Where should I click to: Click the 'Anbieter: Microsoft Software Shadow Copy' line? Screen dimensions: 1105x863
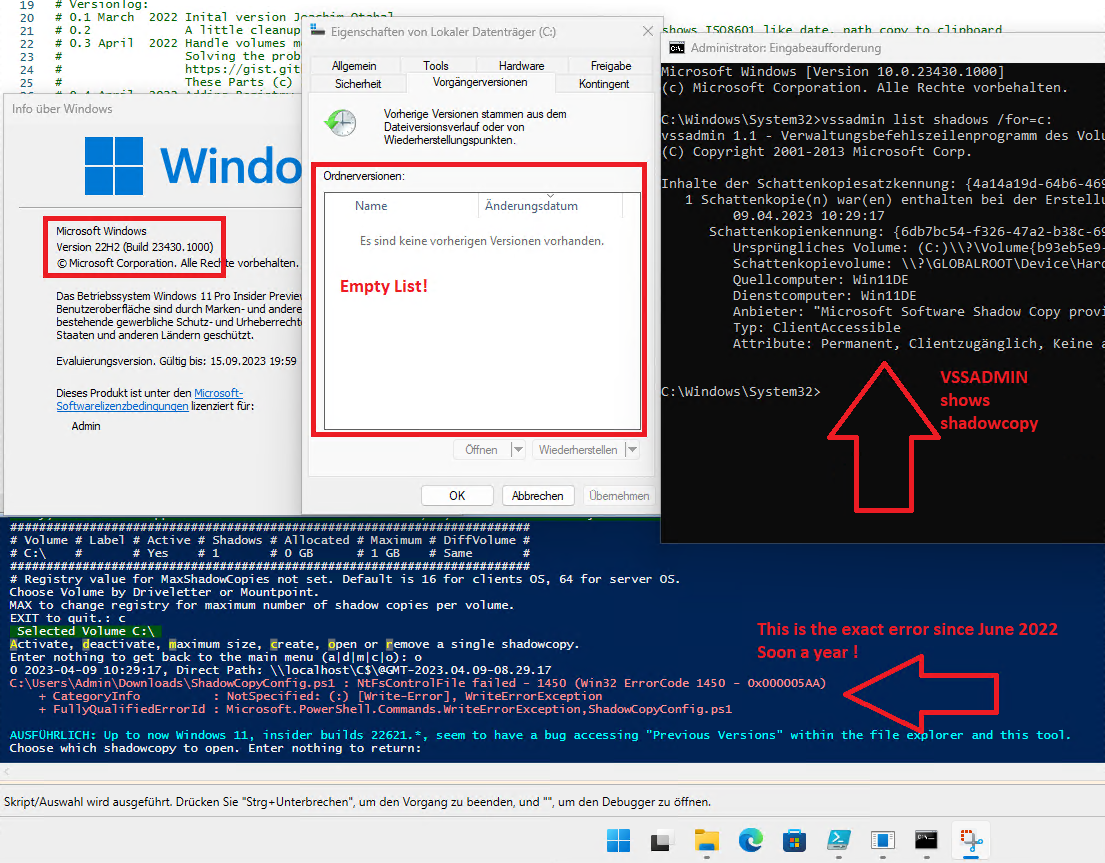click(x=918, y=311)
